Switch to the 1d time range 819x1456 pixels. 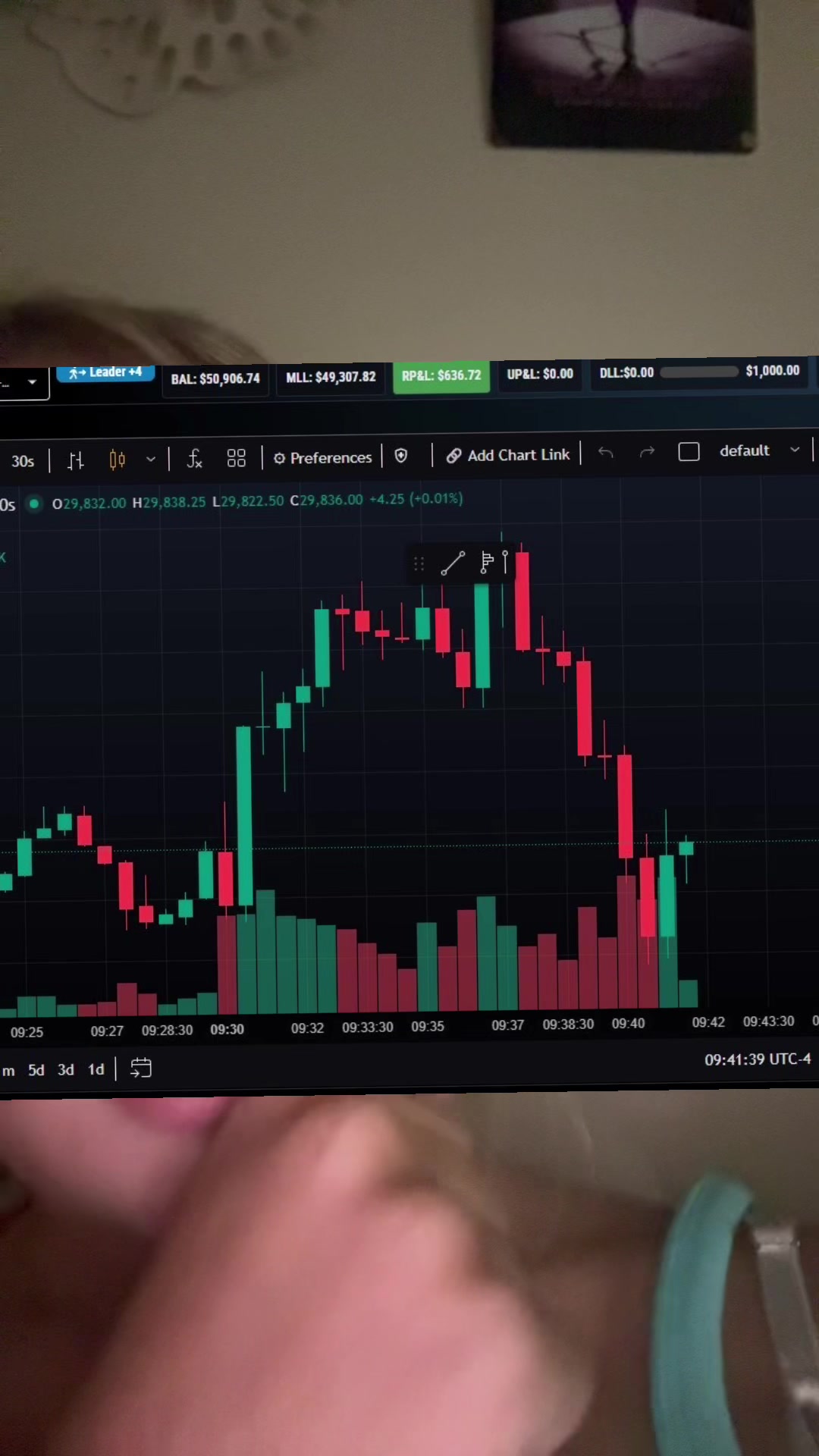[x=96, y=1069]
